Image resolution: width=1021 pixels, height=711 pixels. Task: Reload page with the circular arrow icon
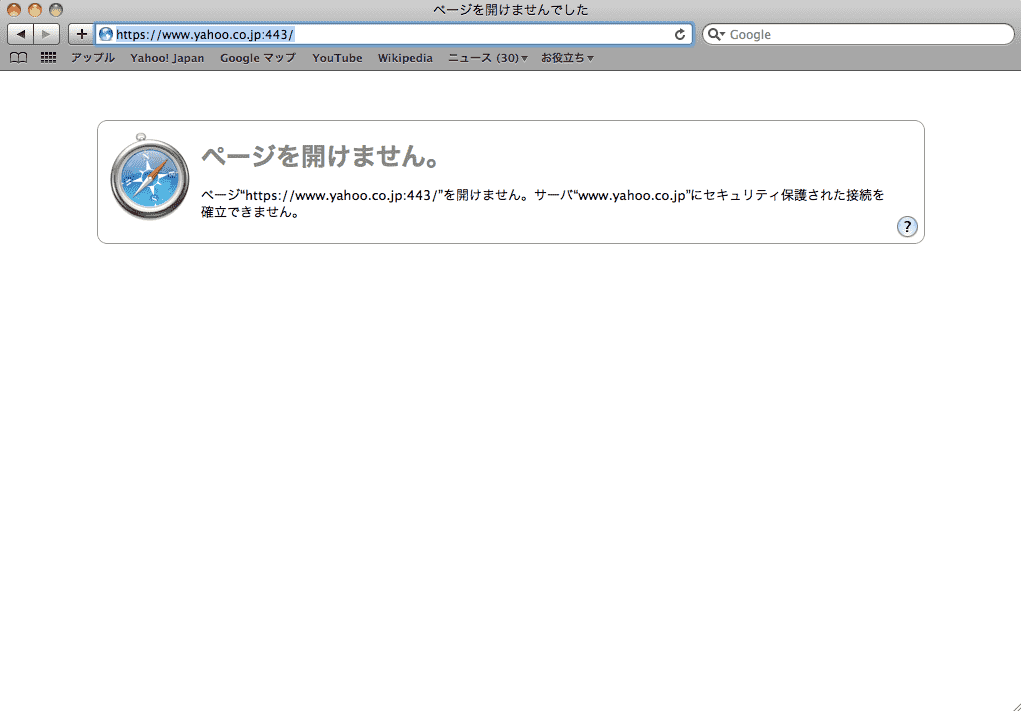(680, 35)
